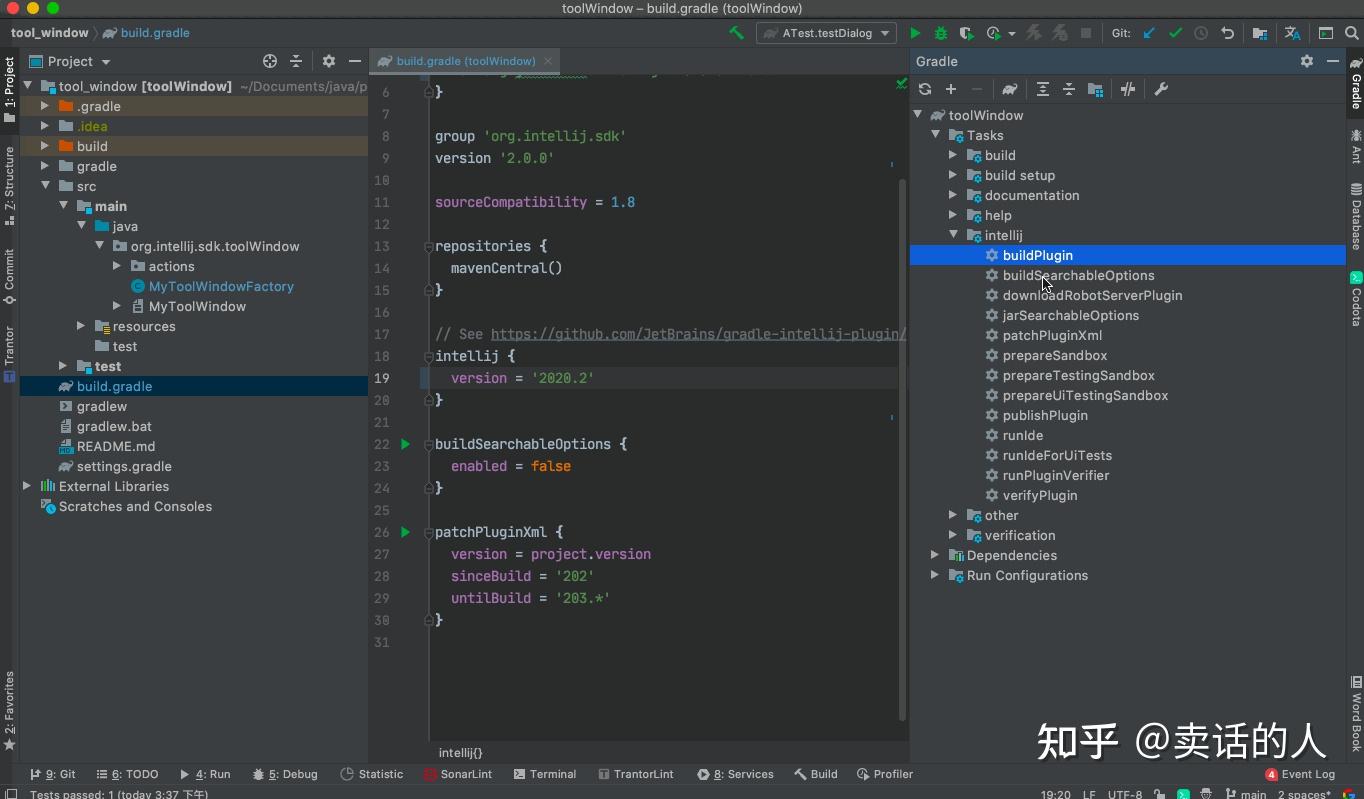Run with coverage icon in toolbar
The height and width of the screenshot is (799, 1364).
pyautogui.click(x=966, y=33)
